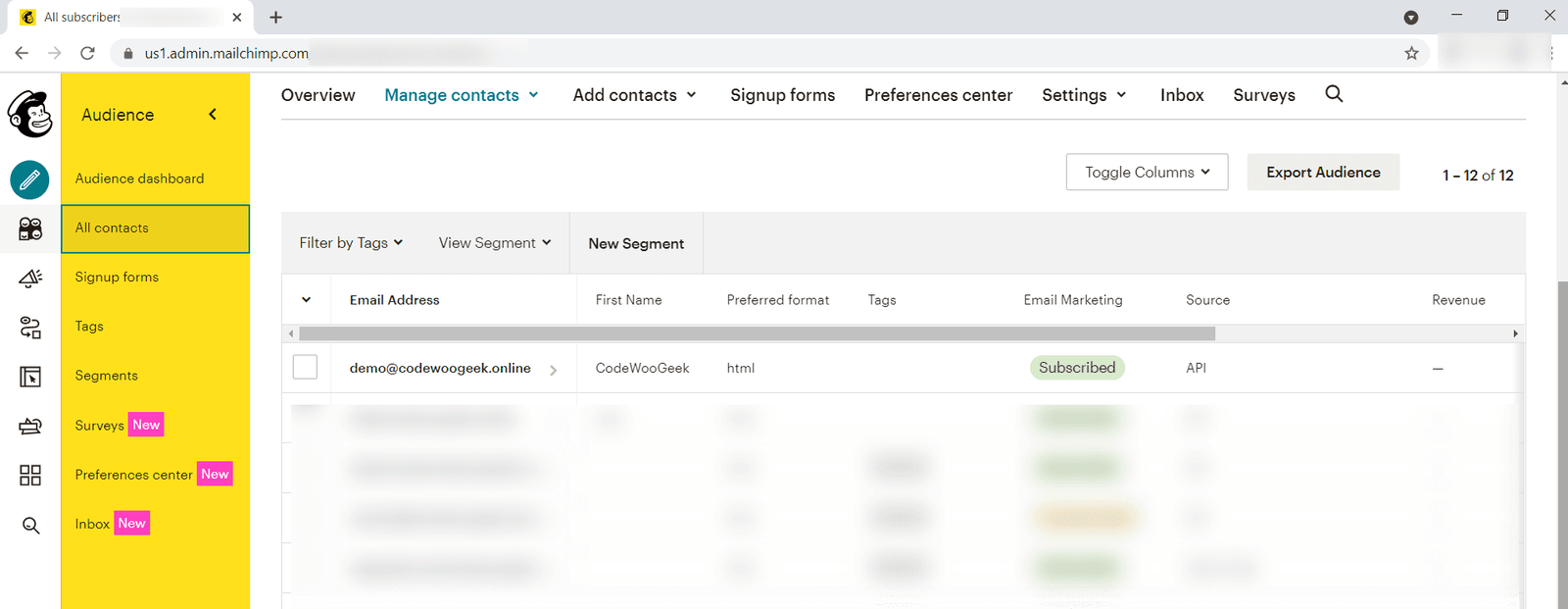The width and height of the screenshot is (1568, 609).
Task: Close the All subscribers tab
Action: (x=237, y=17)
